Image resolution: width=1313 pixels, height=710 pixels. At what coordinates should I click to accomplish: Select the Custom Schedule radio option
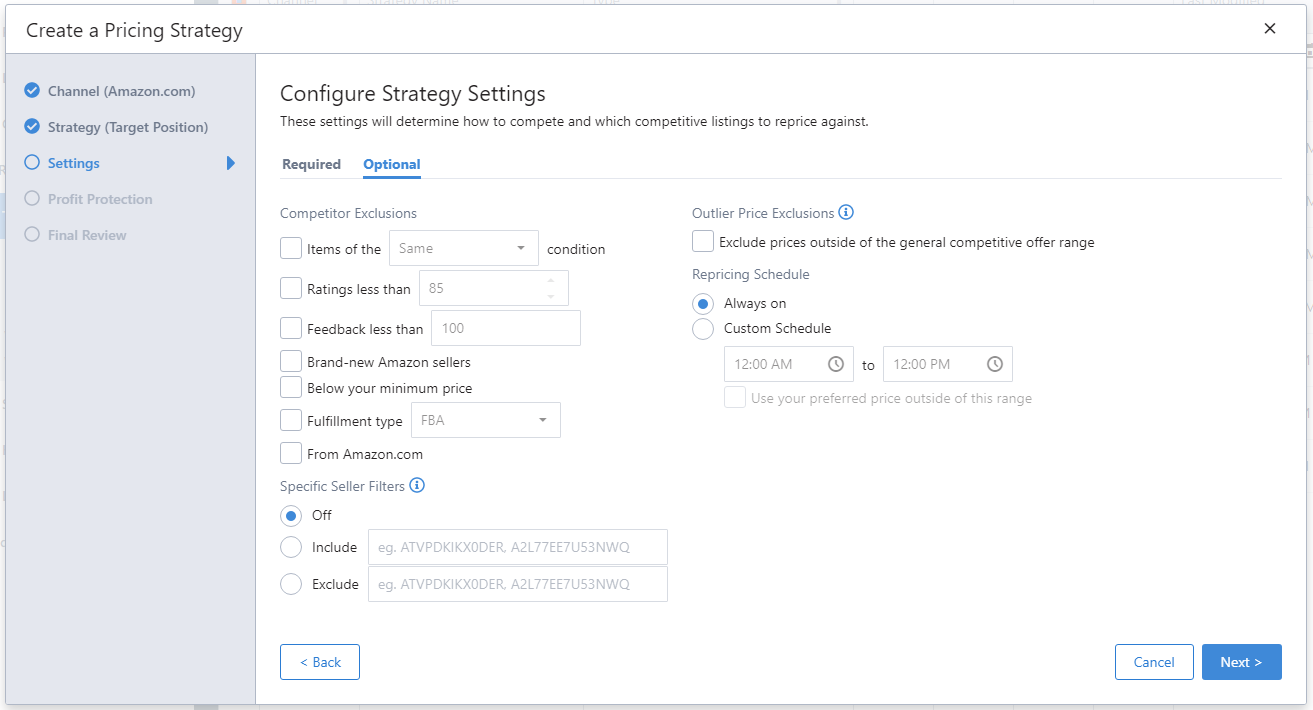click(x=704, y=328)
